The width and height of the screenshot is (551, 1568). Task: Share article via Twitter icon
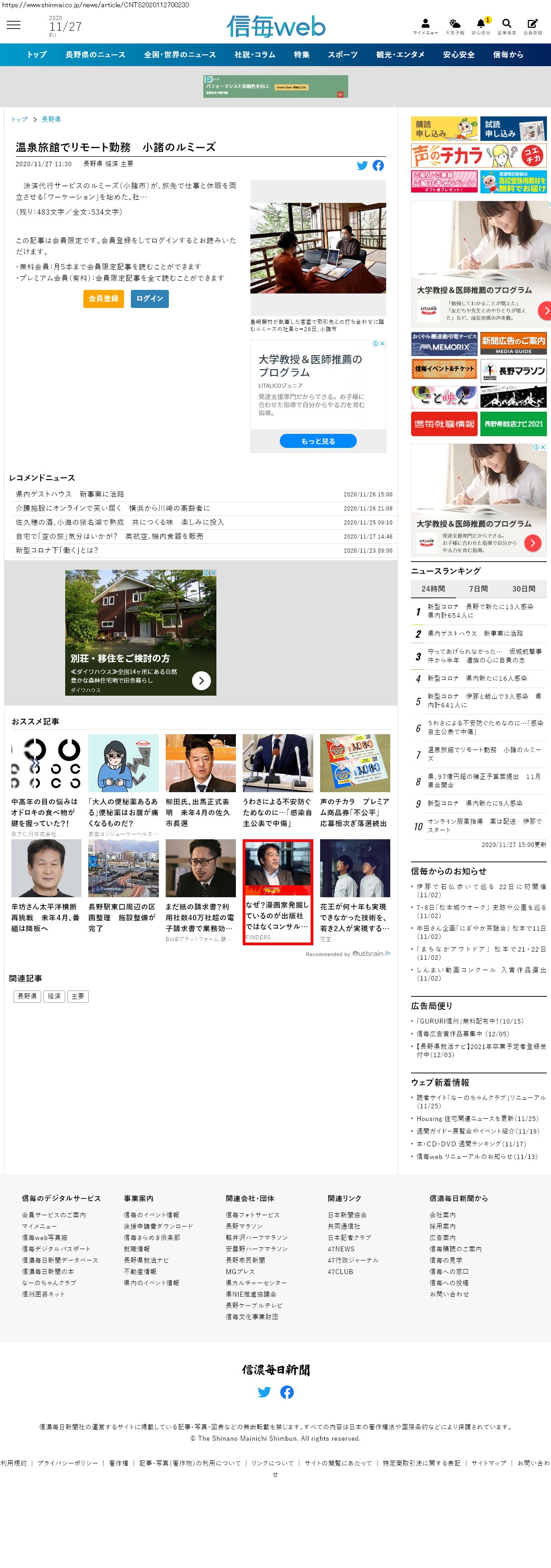pos(363,166)
